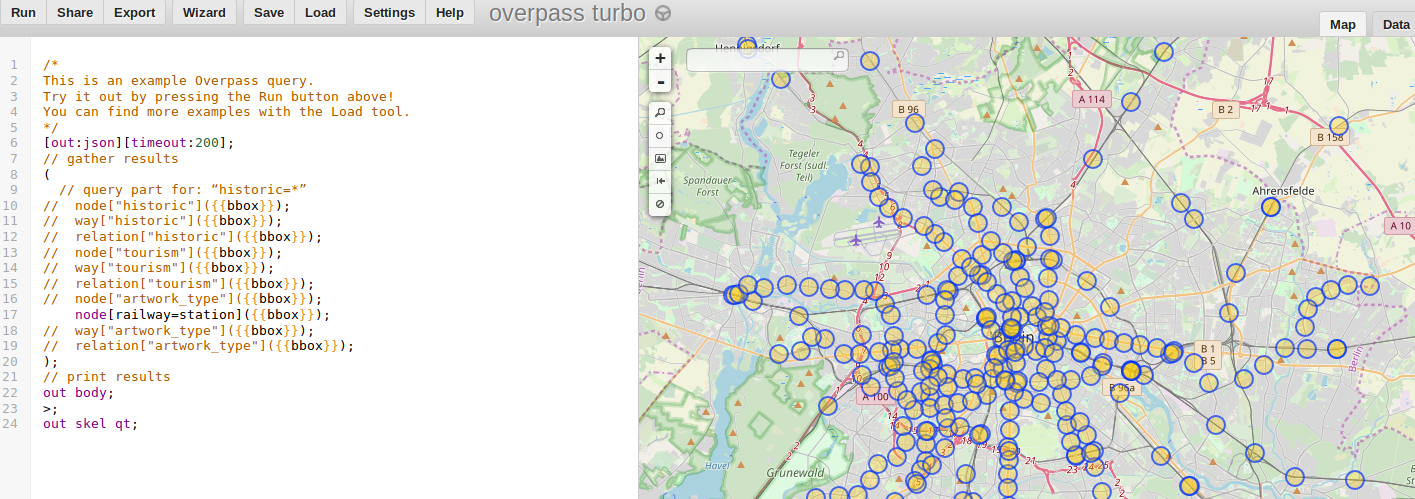The height and width of the screenshot is (499, 1415).
Task: Click the zoom-to-data magnifier icon
Action: click(660, 113)
